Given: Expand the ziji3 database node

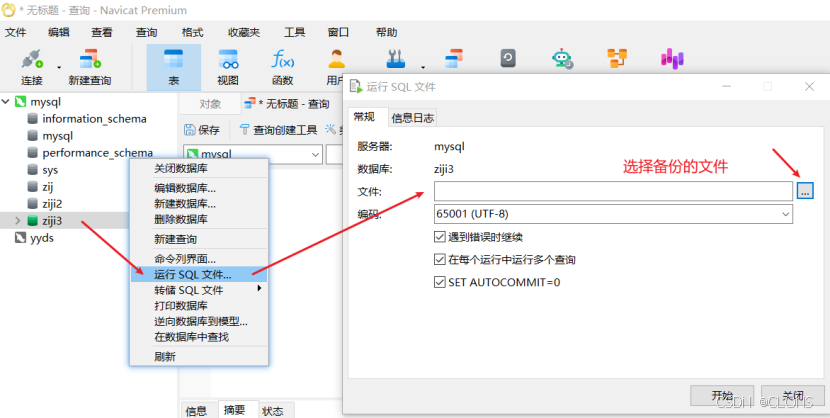Looking at the screenshot, I should pos(18,221).
